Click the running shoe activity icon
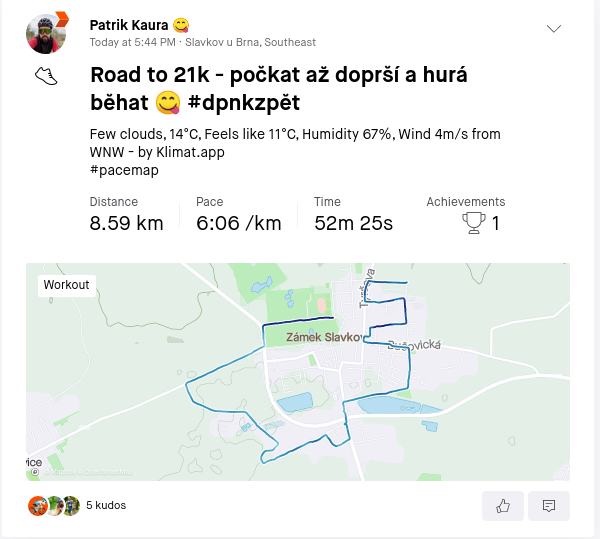 tap(46, 76)
